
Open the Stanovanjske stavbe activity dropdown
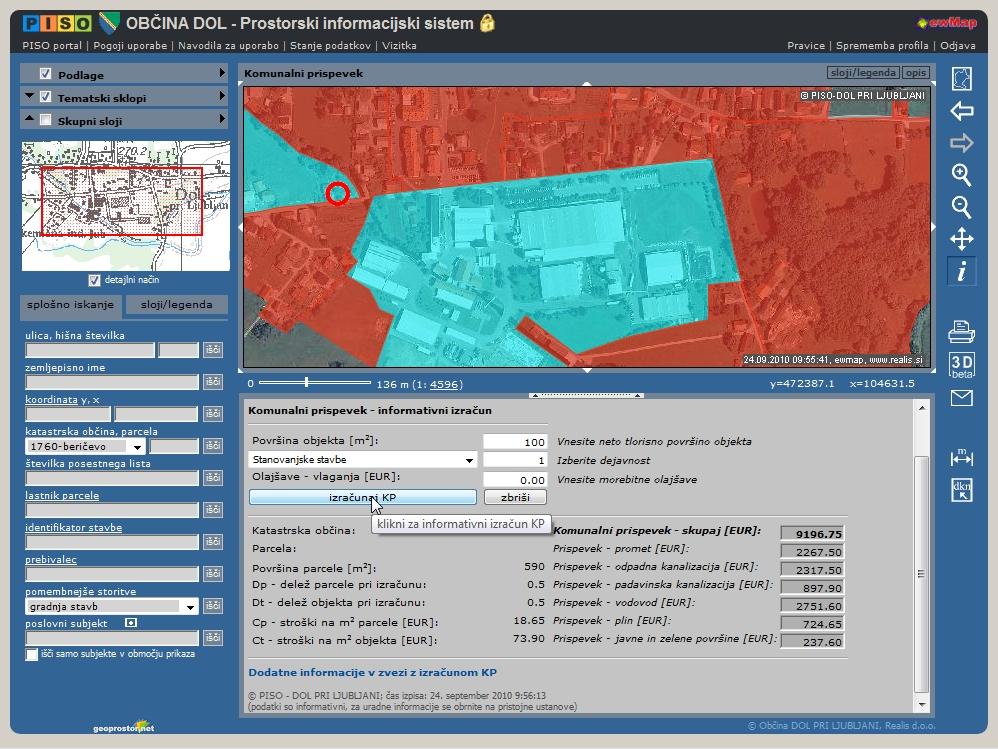(x=469, y=460)
